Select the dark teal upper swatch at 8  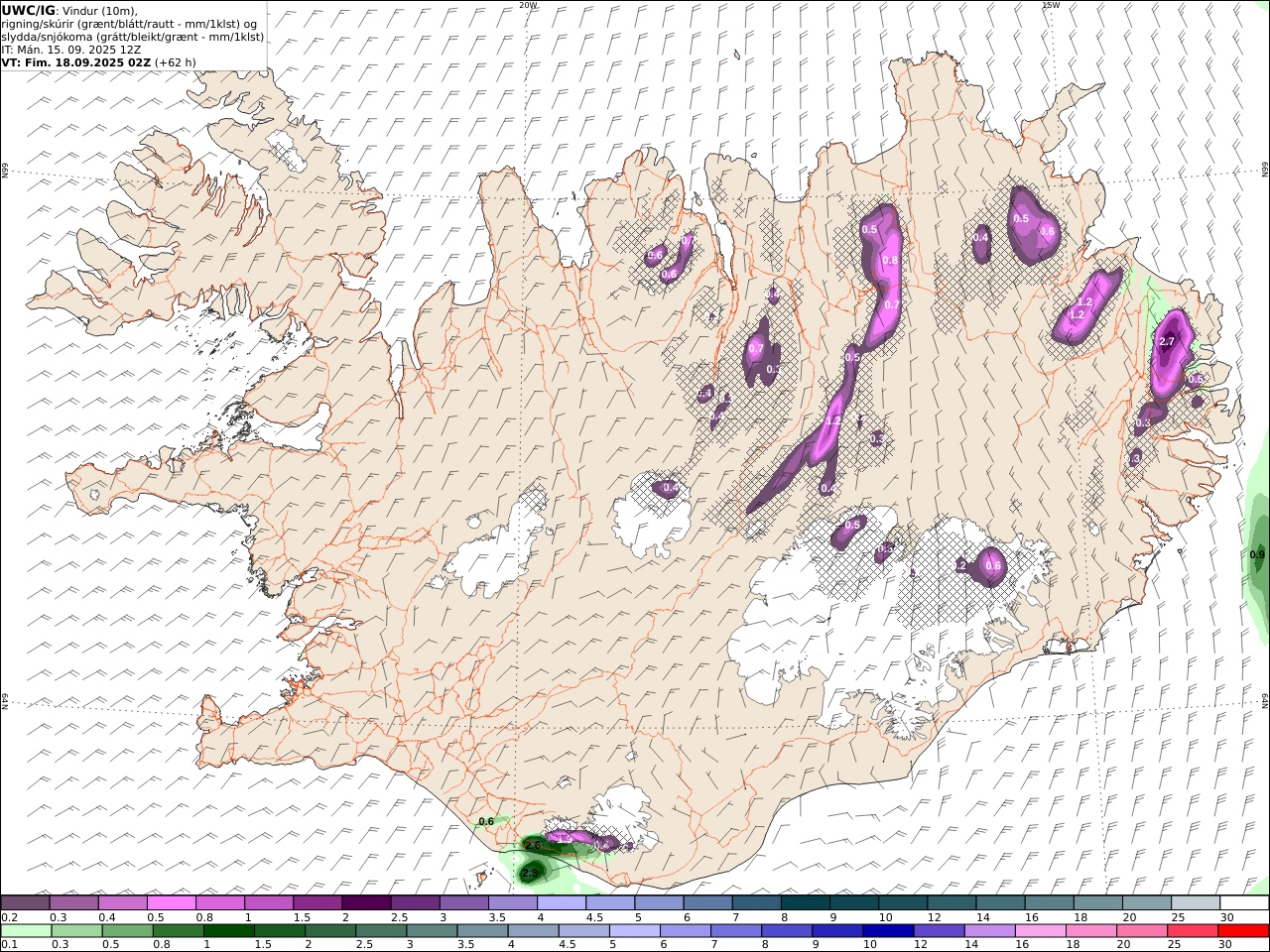point(806,902)
